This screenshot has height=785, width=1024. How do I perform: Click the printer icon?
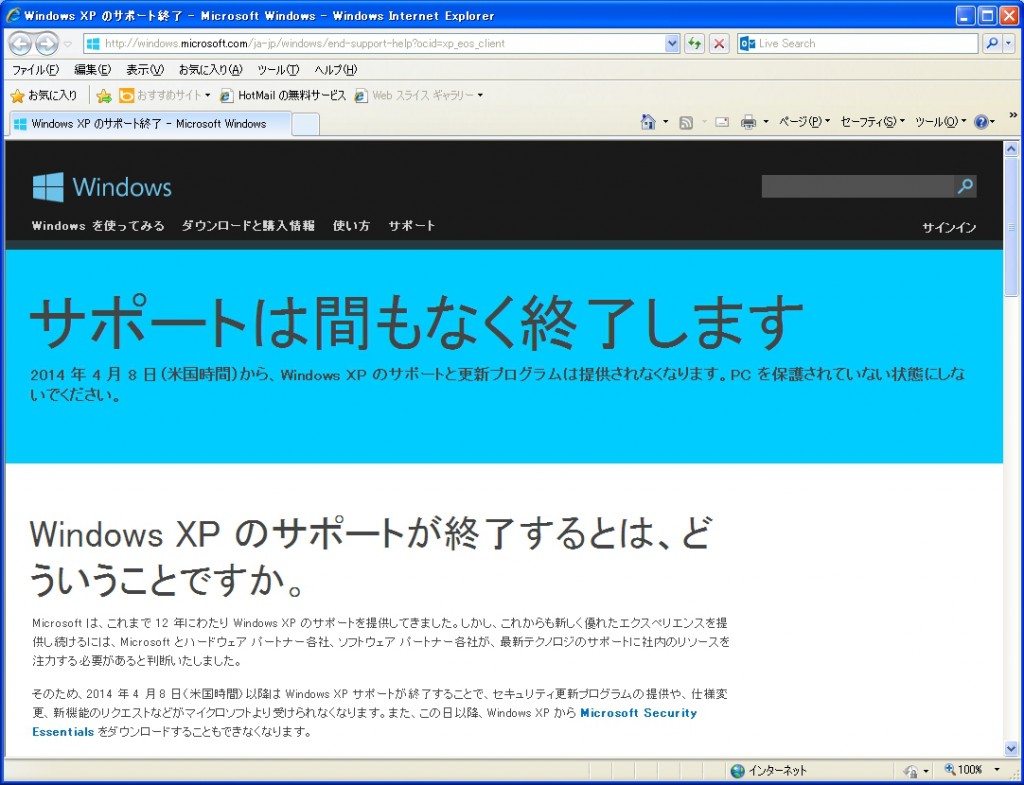point(748,122)
